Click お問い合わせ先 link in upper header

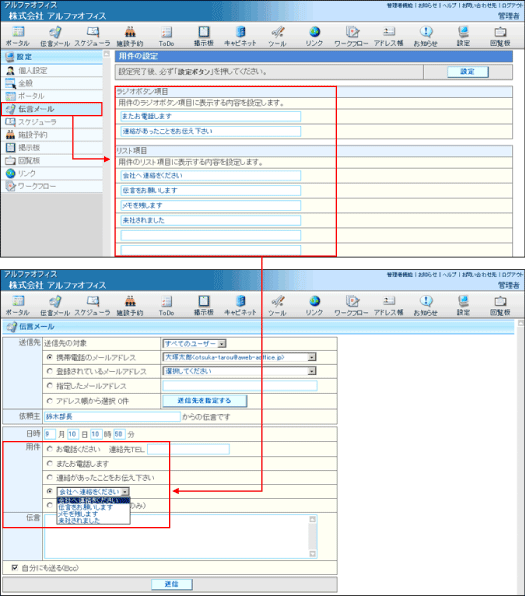pos(479,5)
